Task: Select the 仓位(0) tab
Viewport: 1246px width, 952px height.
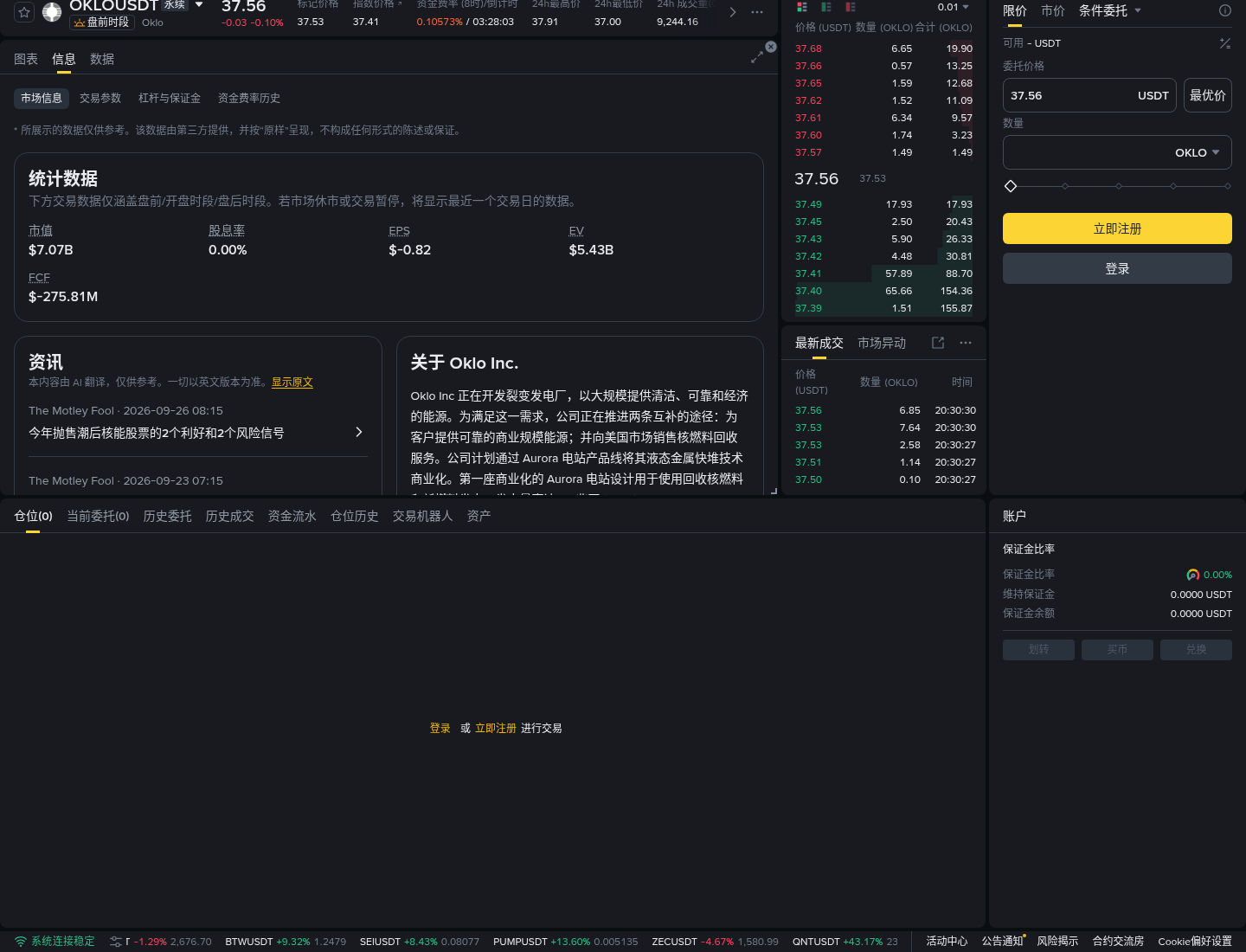Action: (33, 516)
